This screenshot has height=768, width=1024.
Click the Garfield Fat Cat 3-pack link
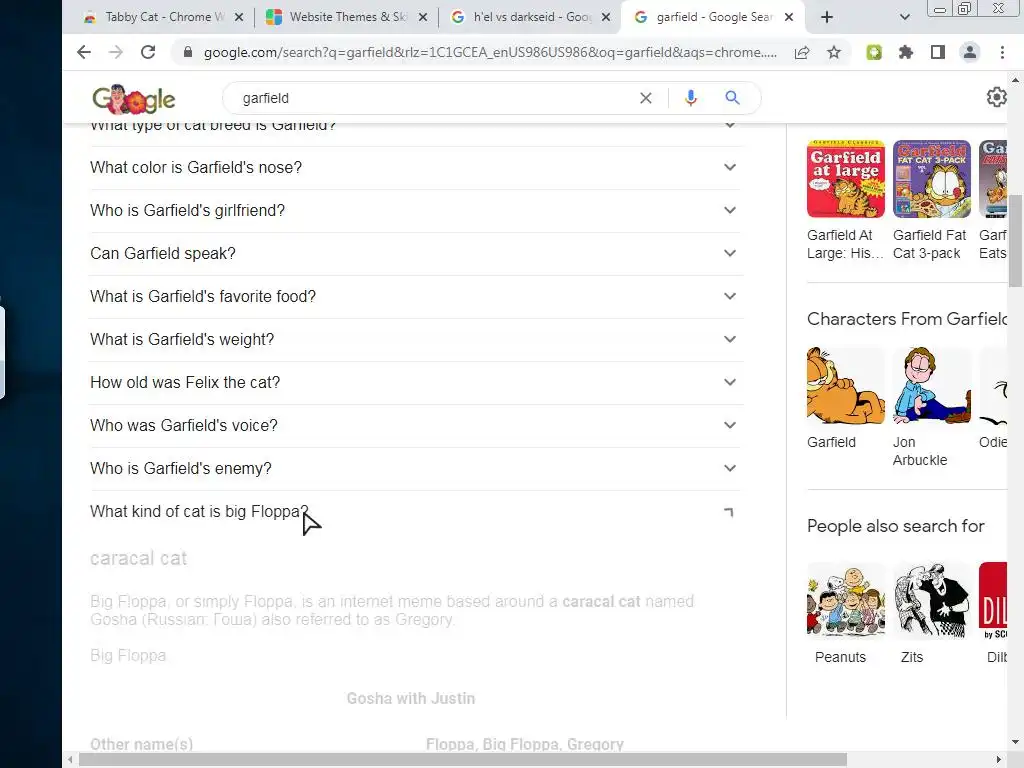[930, 244]
